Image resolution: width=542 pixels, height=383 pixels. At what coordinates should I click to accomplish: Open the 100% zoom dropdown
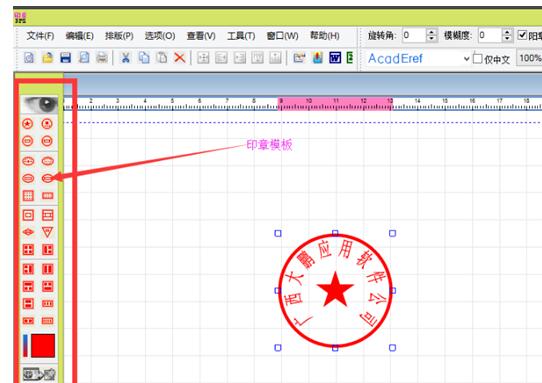(x=529, y=58)
